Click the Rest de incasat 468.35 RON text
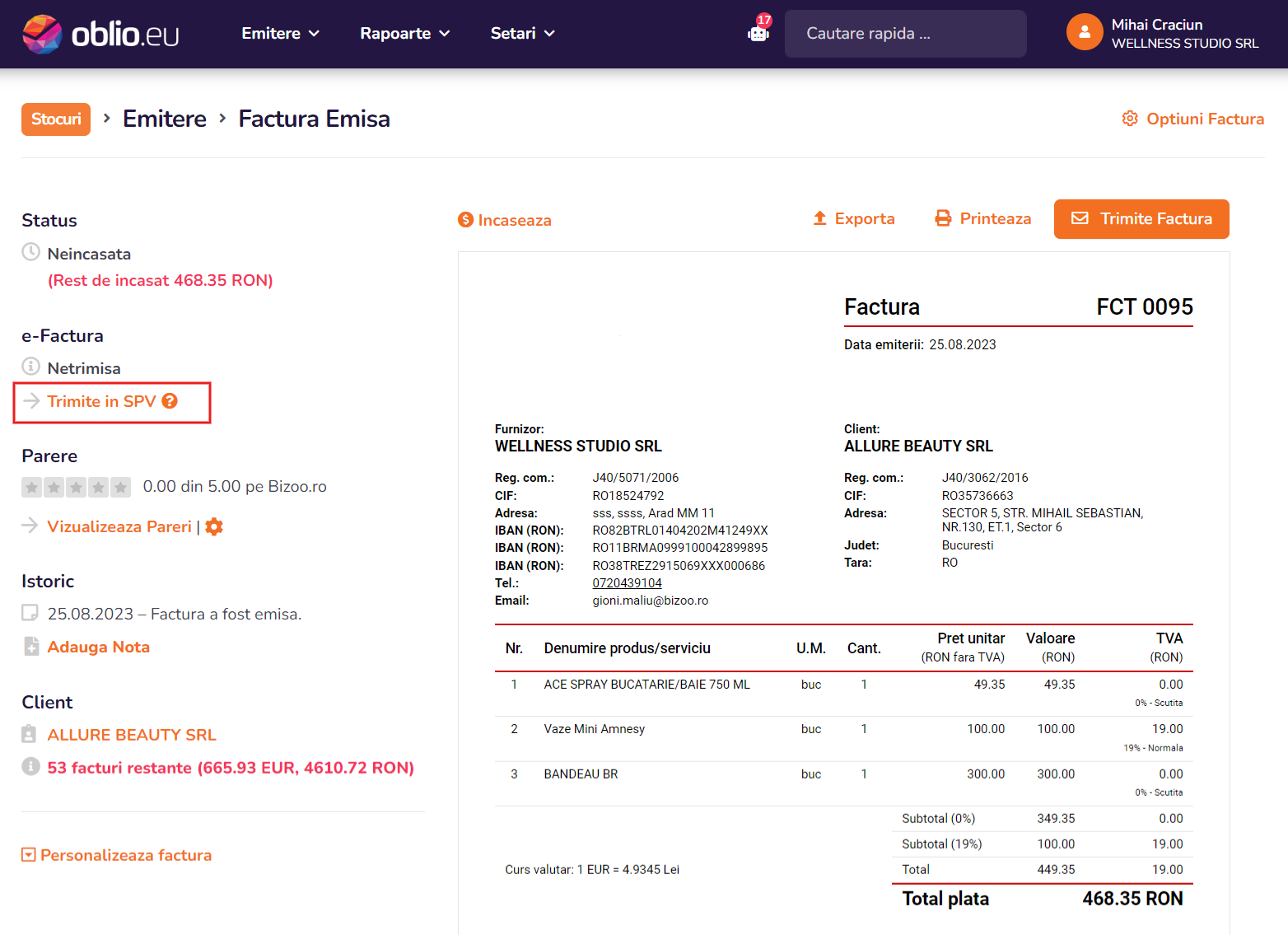The image size is (1288, 935). (x=161, y=280)
